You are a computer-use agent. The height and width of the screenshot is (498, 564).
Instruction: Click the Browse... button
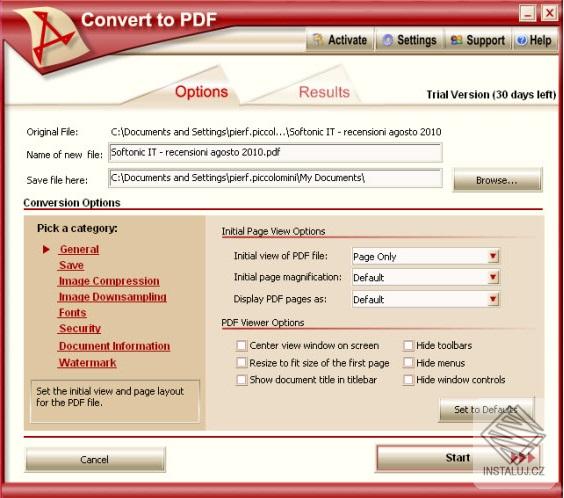click(x=497, y=180)
